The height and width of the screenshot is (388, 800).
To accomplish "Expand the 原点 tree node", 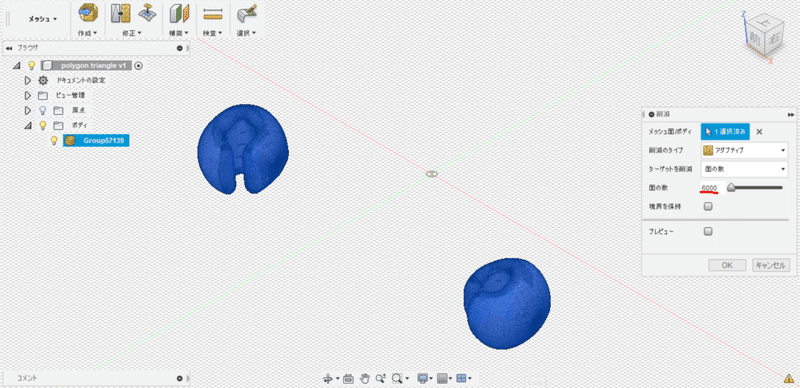I will pyautogui.click(x=28, y=110).
